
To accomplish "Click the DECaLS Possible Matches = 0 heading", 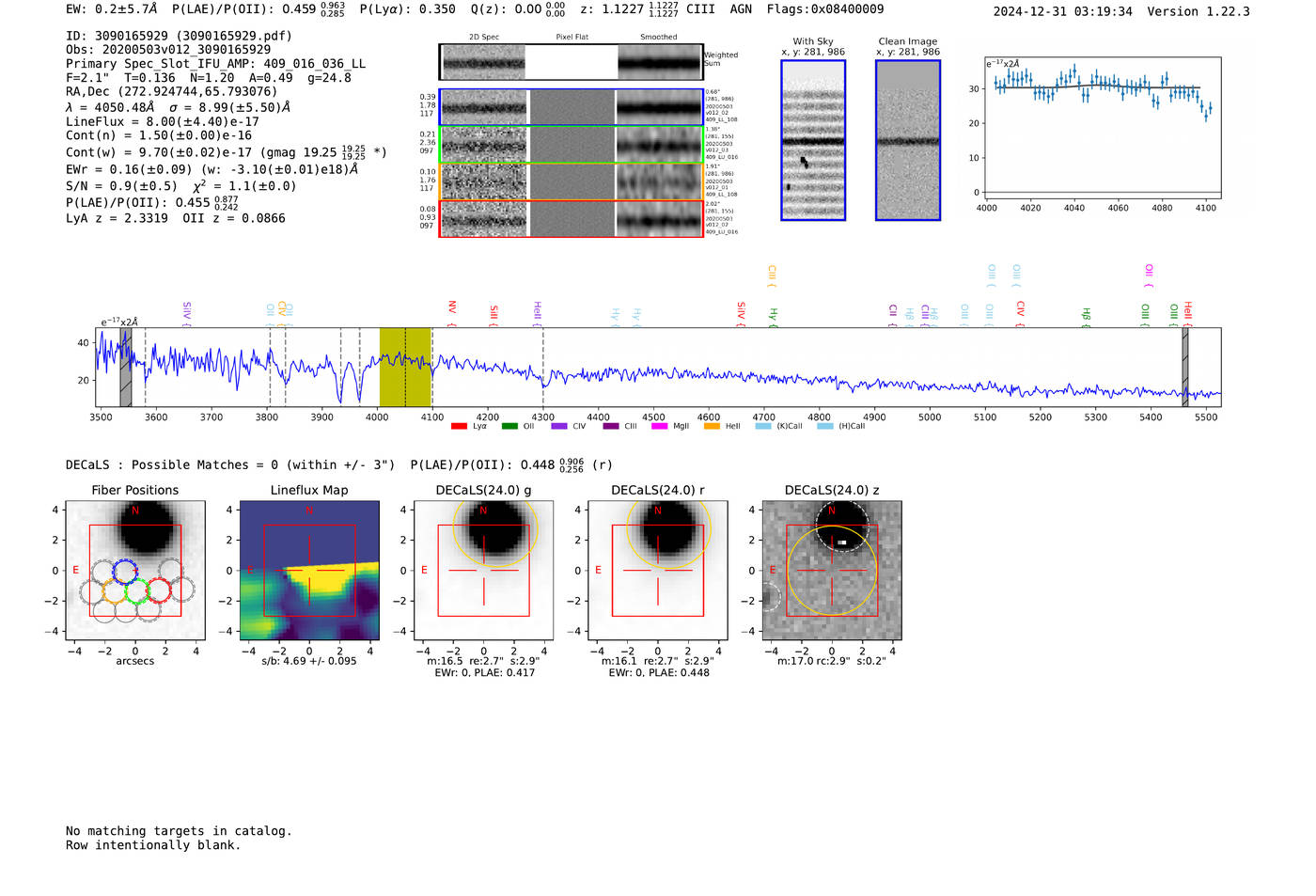I will tap(230, 464).
